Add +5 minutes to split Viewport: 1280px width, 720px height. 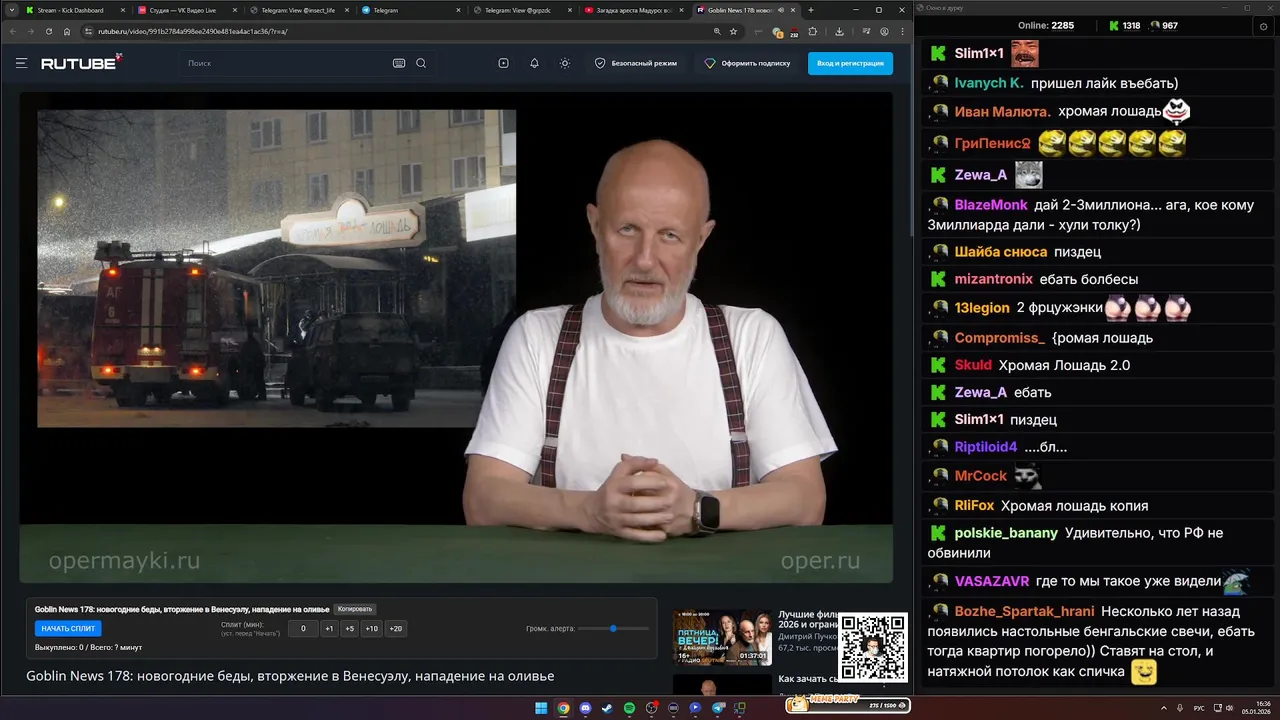pyautogui.click(x=349, y=628)
